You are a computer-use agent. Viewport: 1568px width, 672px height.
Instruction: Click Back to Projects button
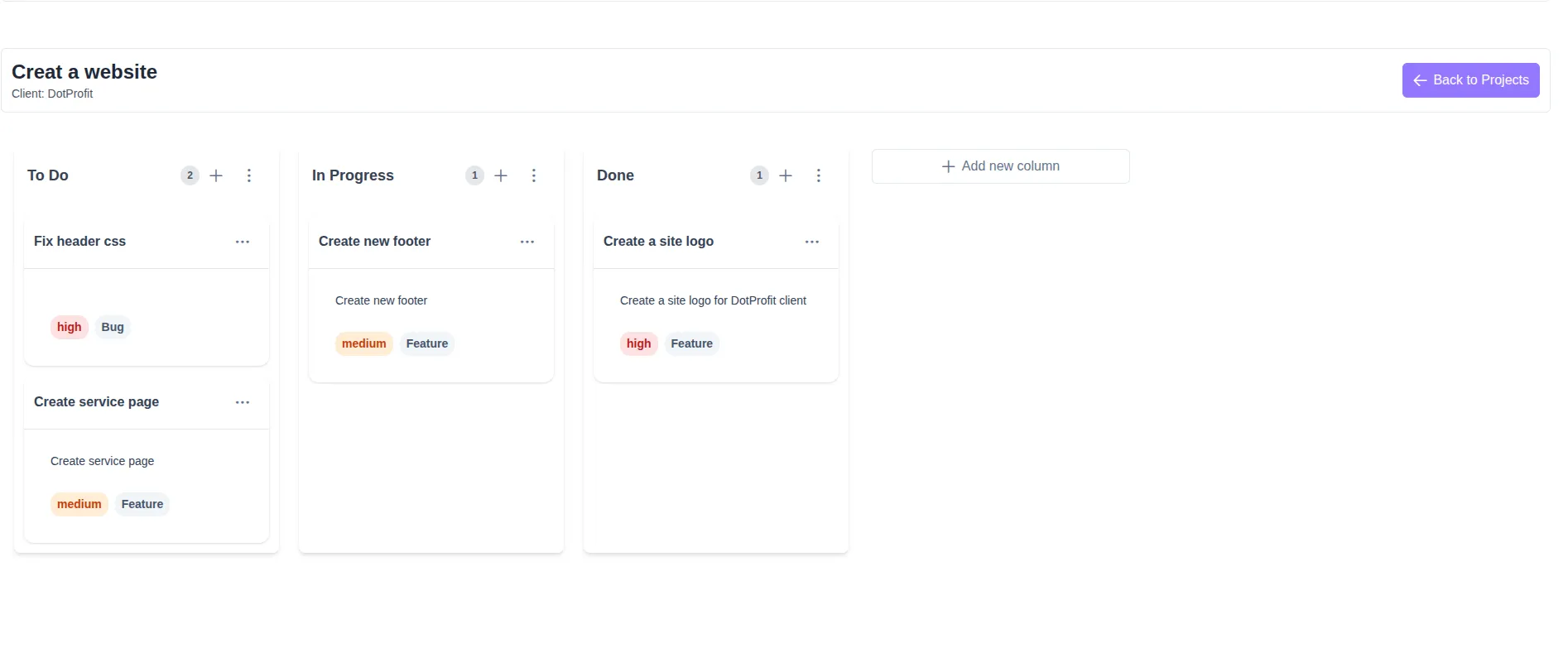click(1470, 80)
